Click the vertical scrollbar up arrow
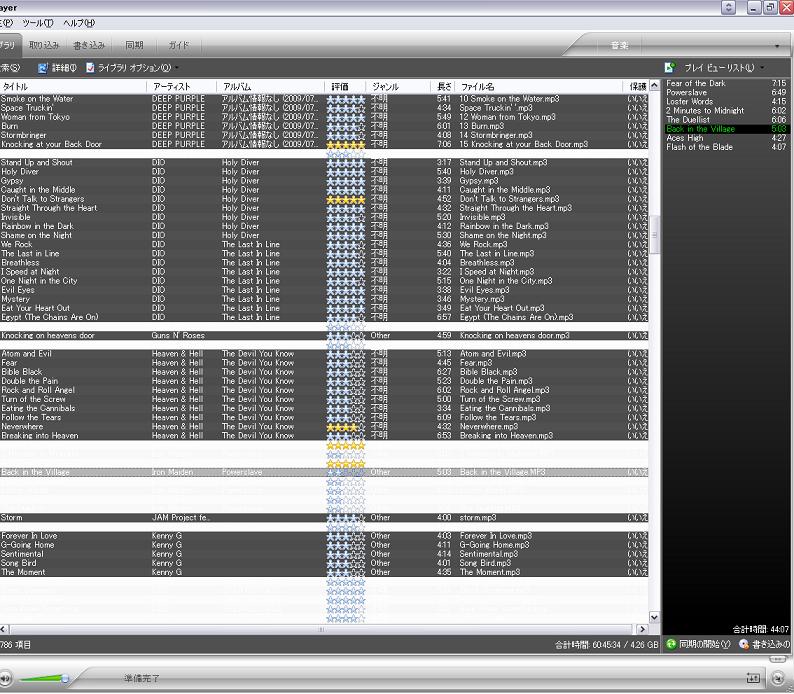Image resolution: width=794 pixels, height=694 pixels. point(654,86)
